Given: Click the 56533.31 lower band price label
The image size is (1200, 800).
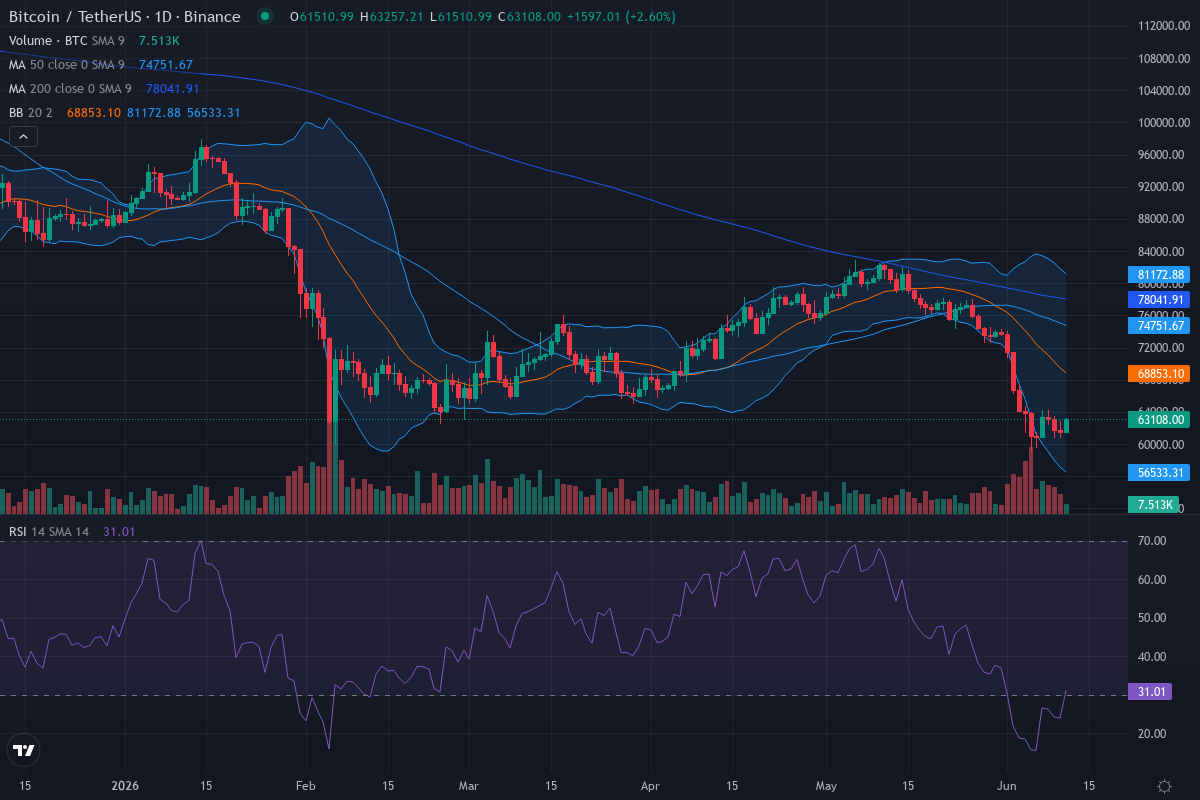Looking at the screenshot, I should (x=1160, y=472).
